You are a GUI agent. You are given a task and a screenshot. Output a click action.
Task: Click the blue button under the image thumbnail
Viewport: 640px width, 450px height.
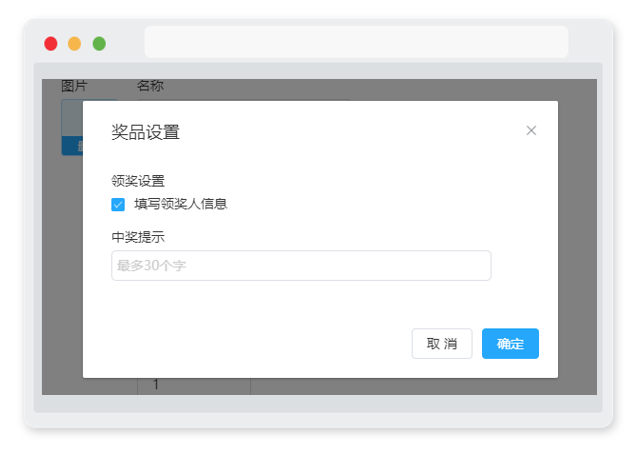click(x=72, y=146)
